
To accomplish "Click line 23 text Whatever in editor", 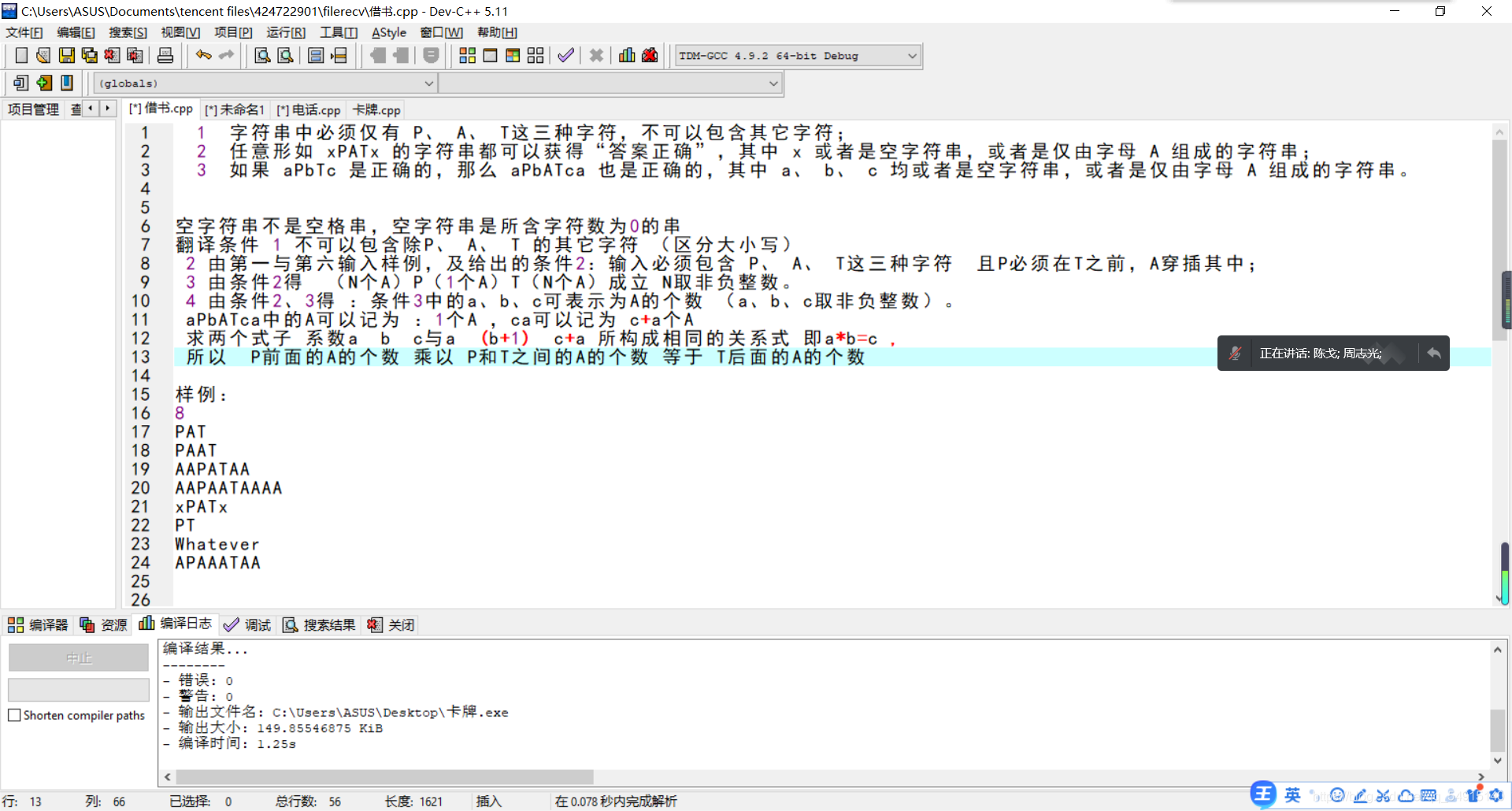I will pyautogui.click(x=217, y=544).
